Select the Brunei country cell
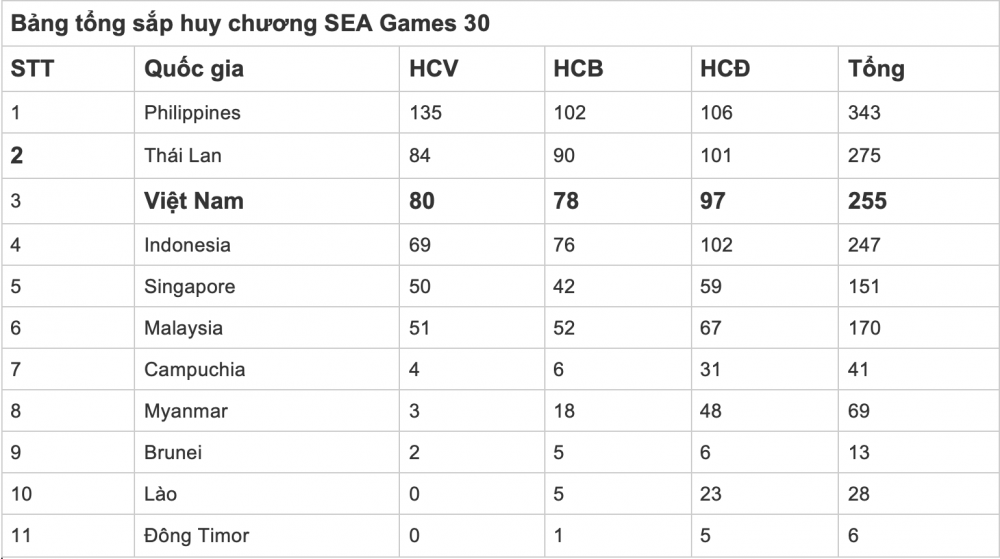The width and height of the screenshot is (1000, 559). [x=173, y=452]
